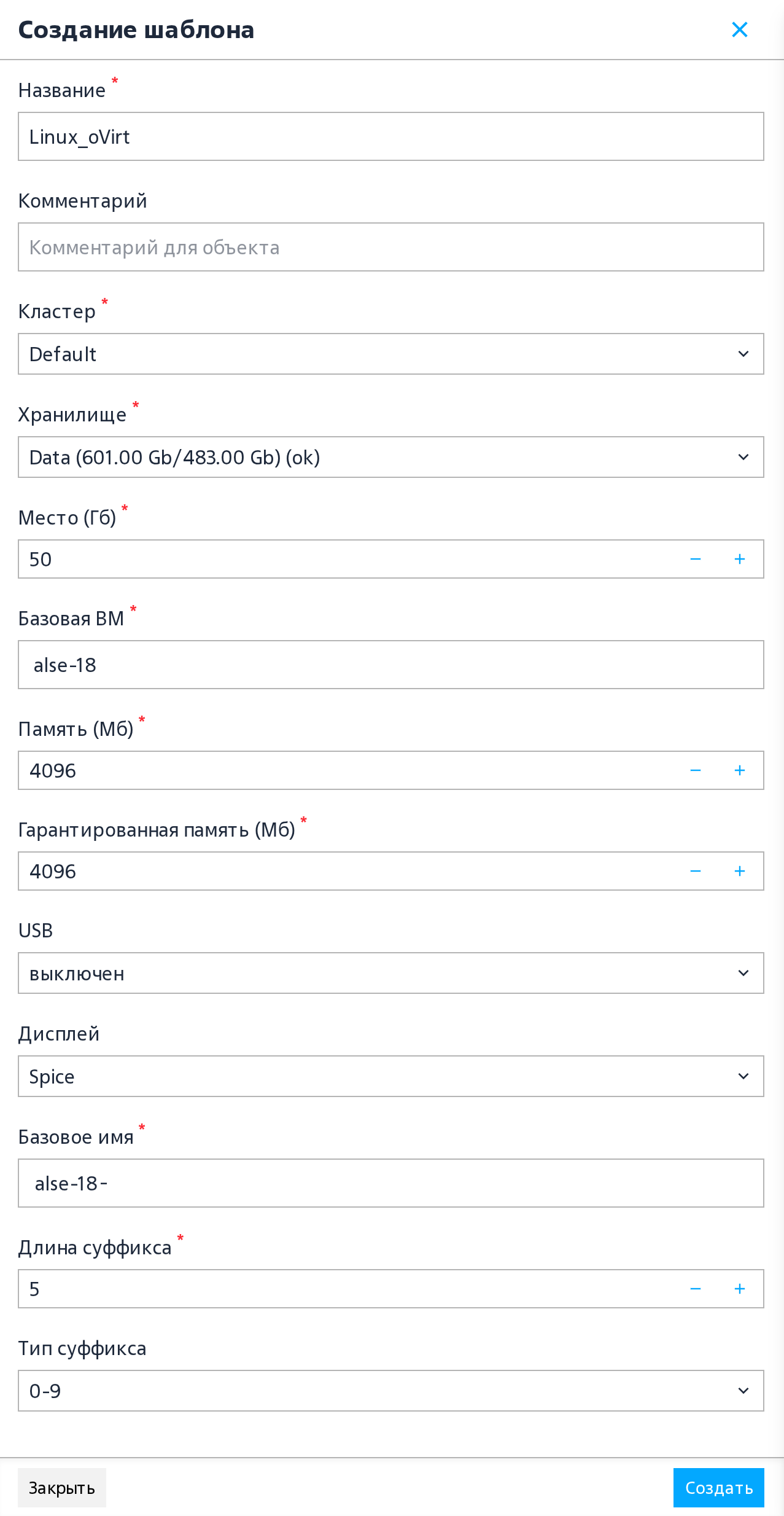
Task: Decrease Гарантированная память with minus icon
Action: coord(696,871)
